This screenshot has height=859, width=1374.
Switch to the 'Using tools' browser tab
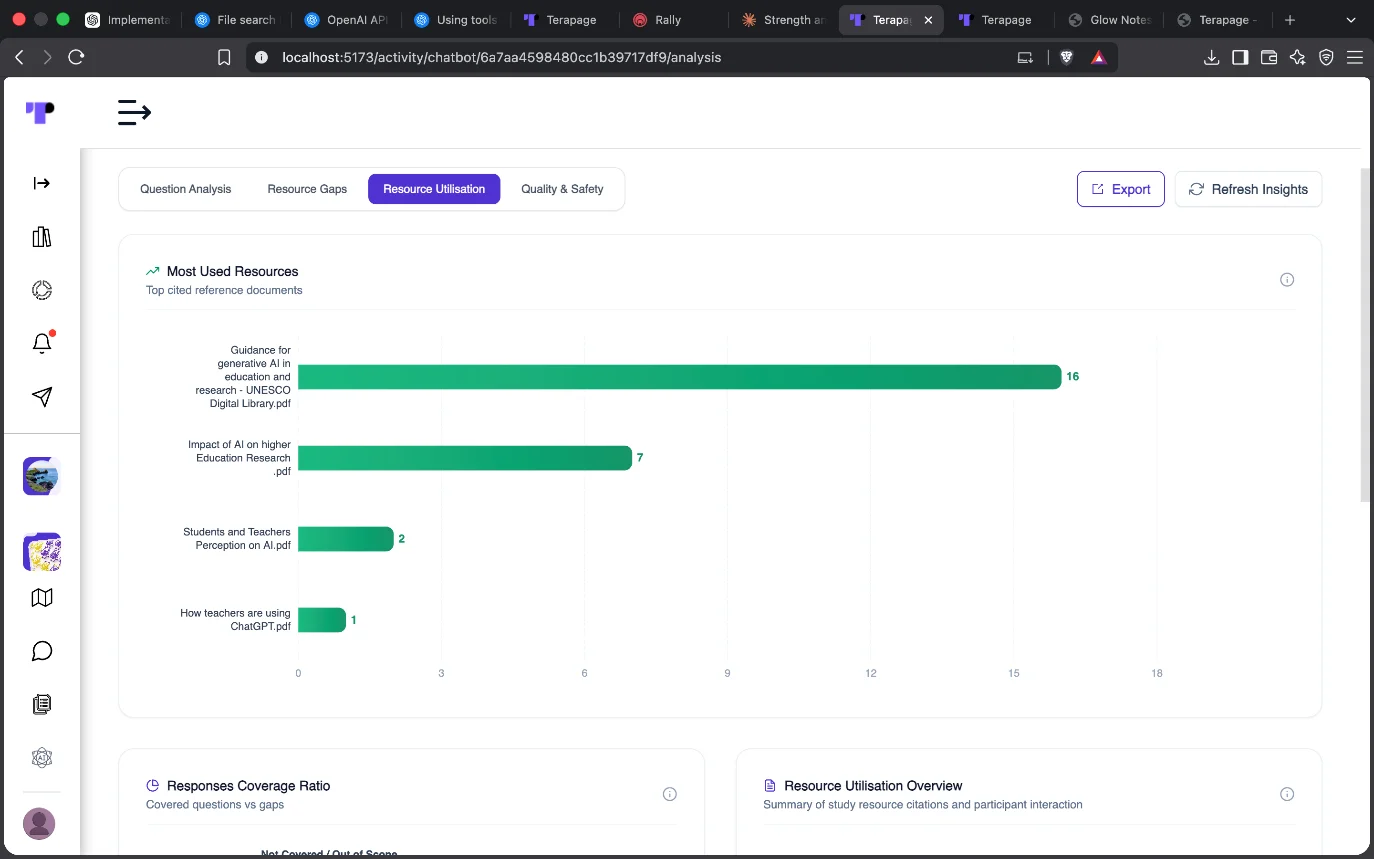(456, 19)
